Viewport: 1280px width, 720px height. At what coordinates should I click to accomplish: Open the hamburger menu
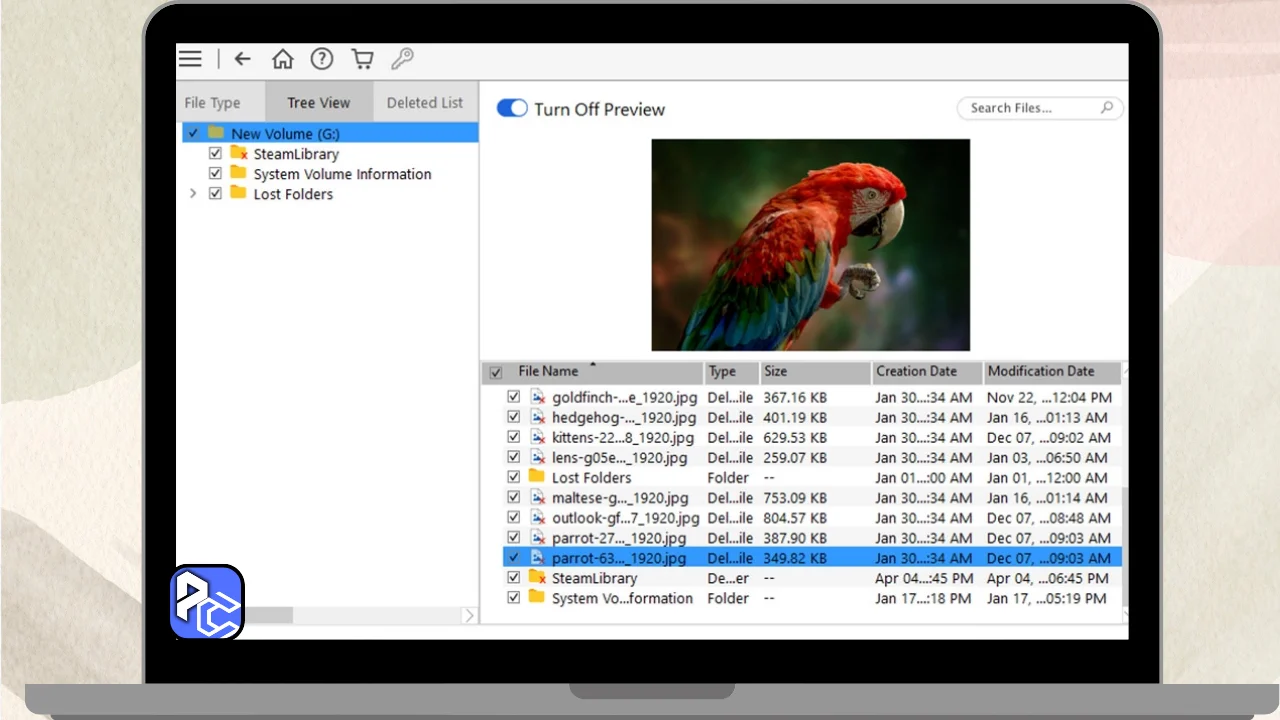click(x=190, y=59)
